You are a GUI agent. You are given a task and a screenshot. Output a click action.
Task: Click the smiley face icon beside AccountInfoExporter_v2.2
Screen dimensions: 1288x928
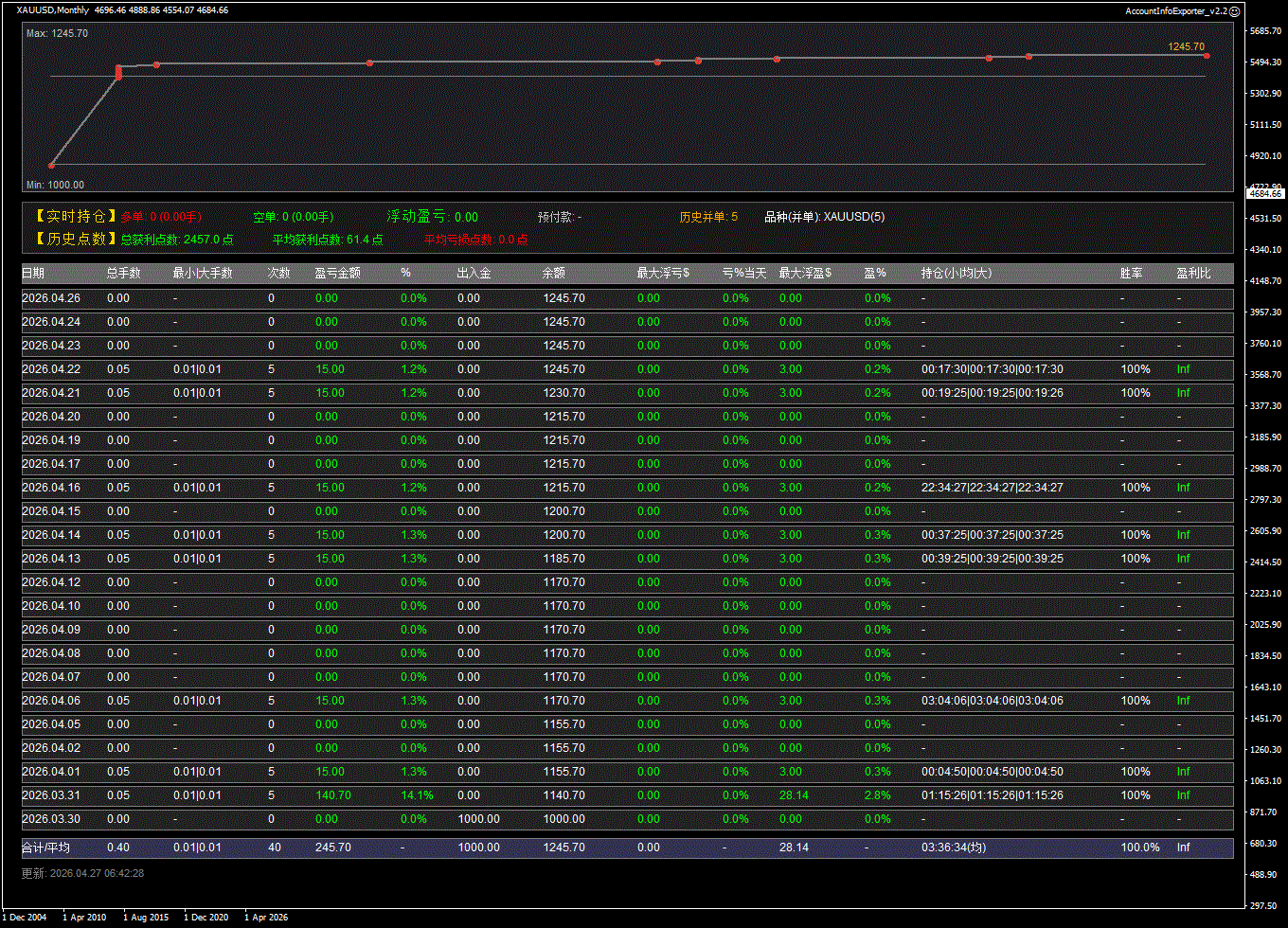tap(1234, 10)
